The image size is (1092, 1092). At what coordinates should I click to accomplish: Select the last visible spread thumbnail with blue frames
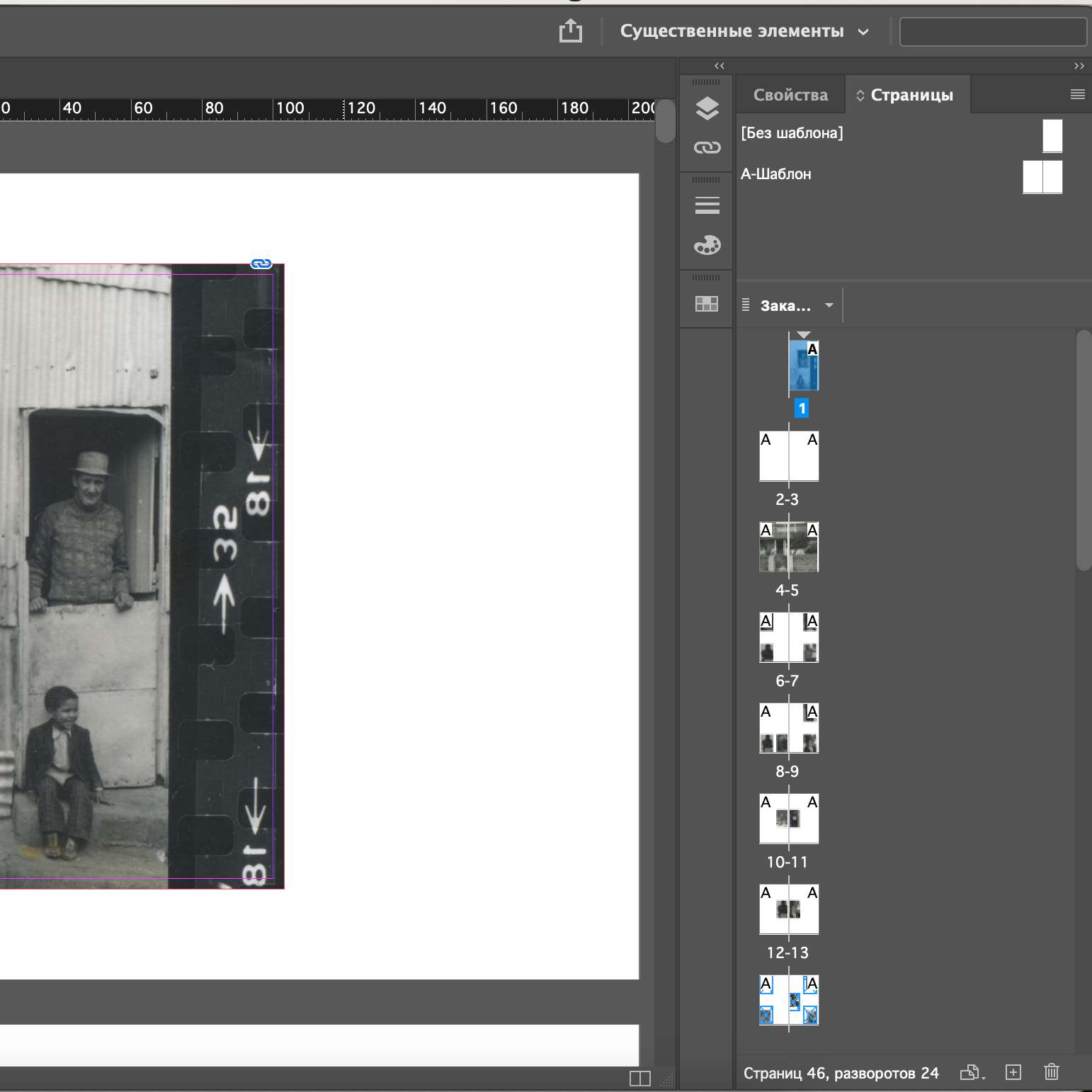pyautogui.click(x=789, y=1000)
